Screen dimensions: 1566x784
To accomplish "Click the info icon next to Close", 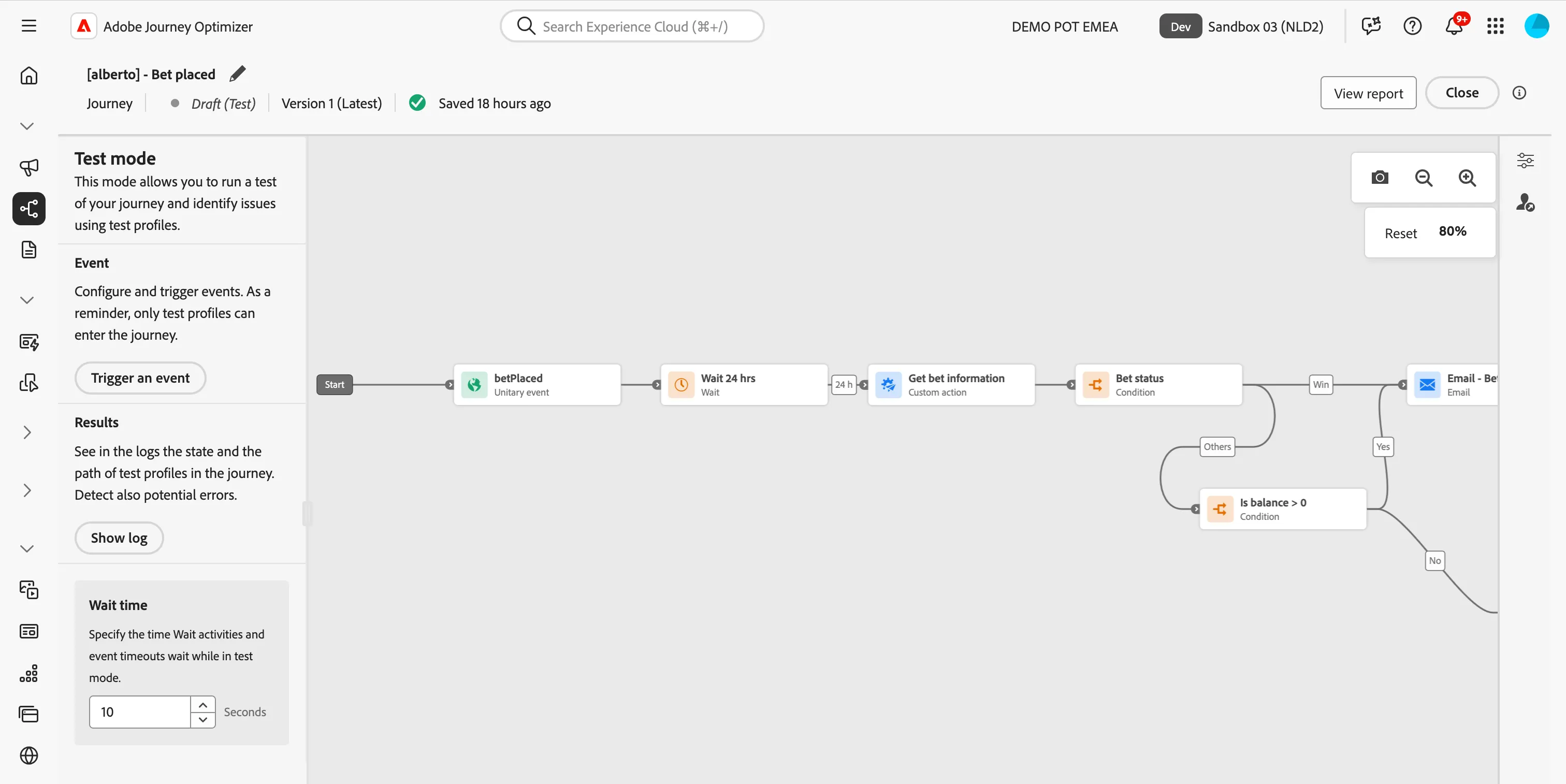I will [1519, 93].
